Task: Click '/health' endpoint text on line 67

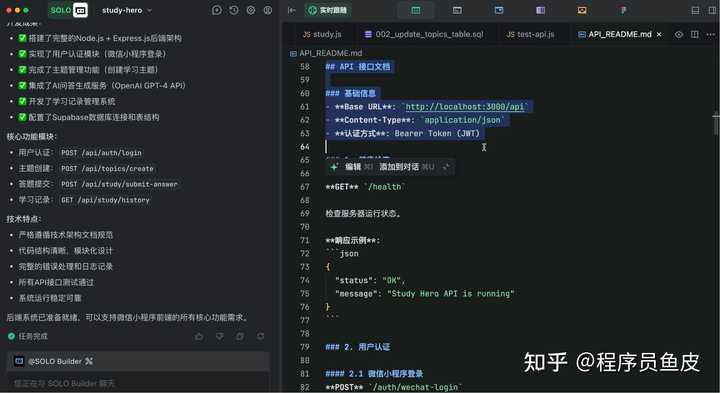Action: point(384,187)
